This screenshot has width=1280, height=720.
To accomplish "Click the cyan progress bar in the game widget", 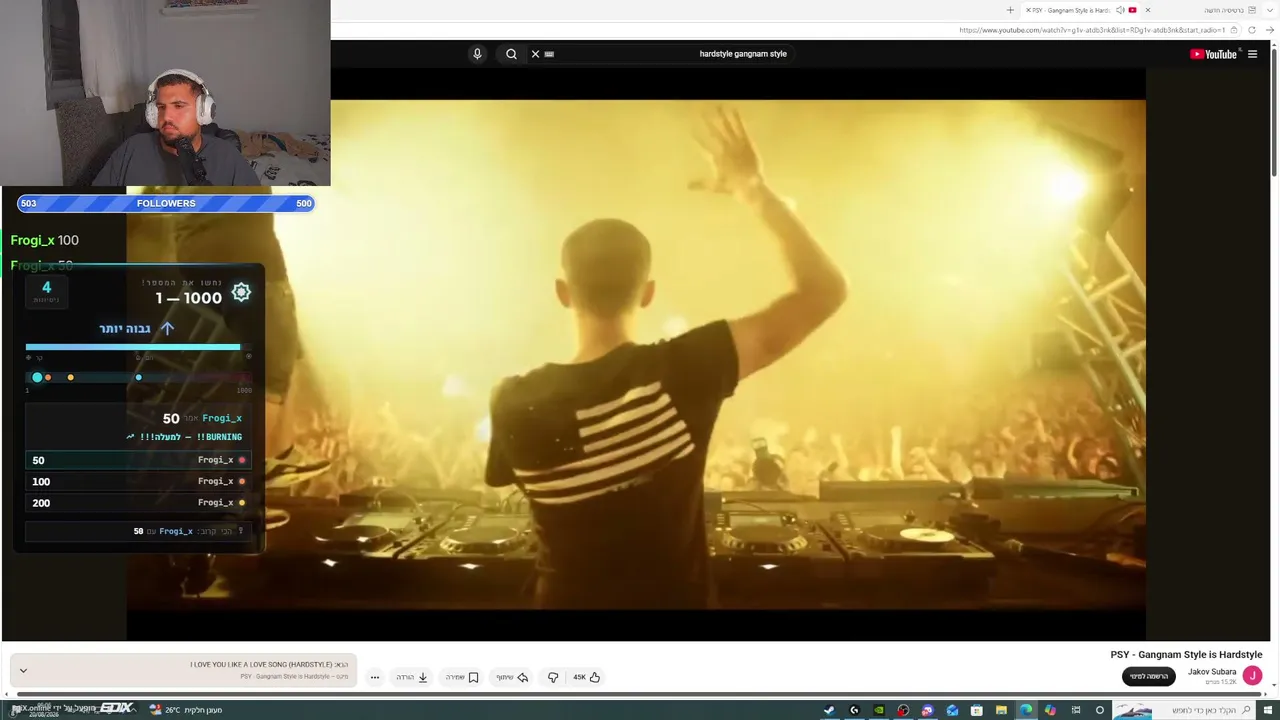I will [133, 347].
